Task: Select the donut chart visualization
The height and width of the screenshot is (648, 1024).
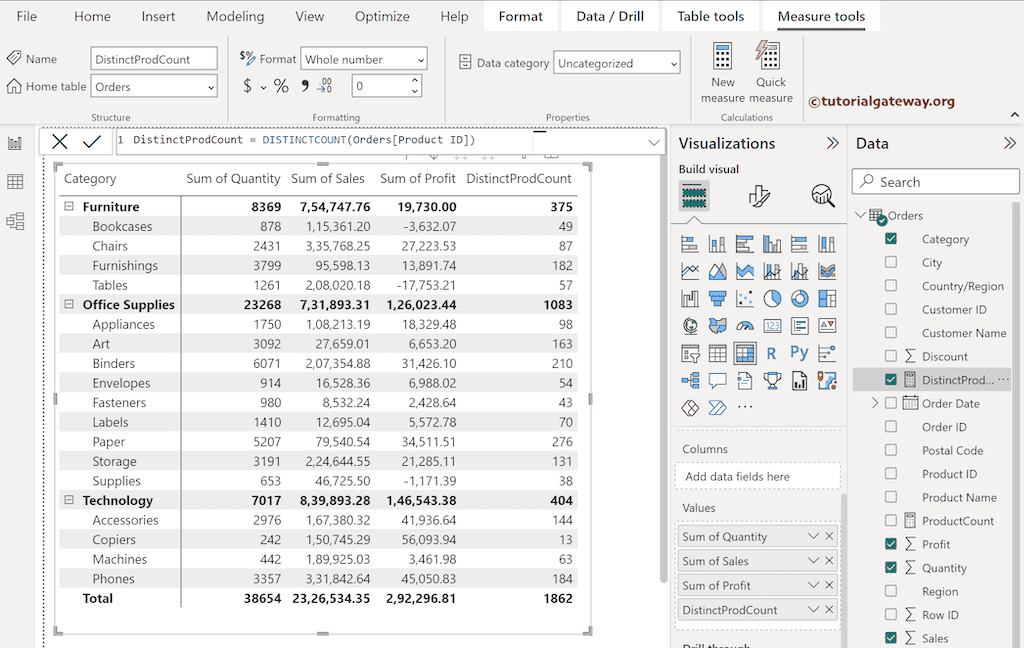Action: click(x=800, y=297)
